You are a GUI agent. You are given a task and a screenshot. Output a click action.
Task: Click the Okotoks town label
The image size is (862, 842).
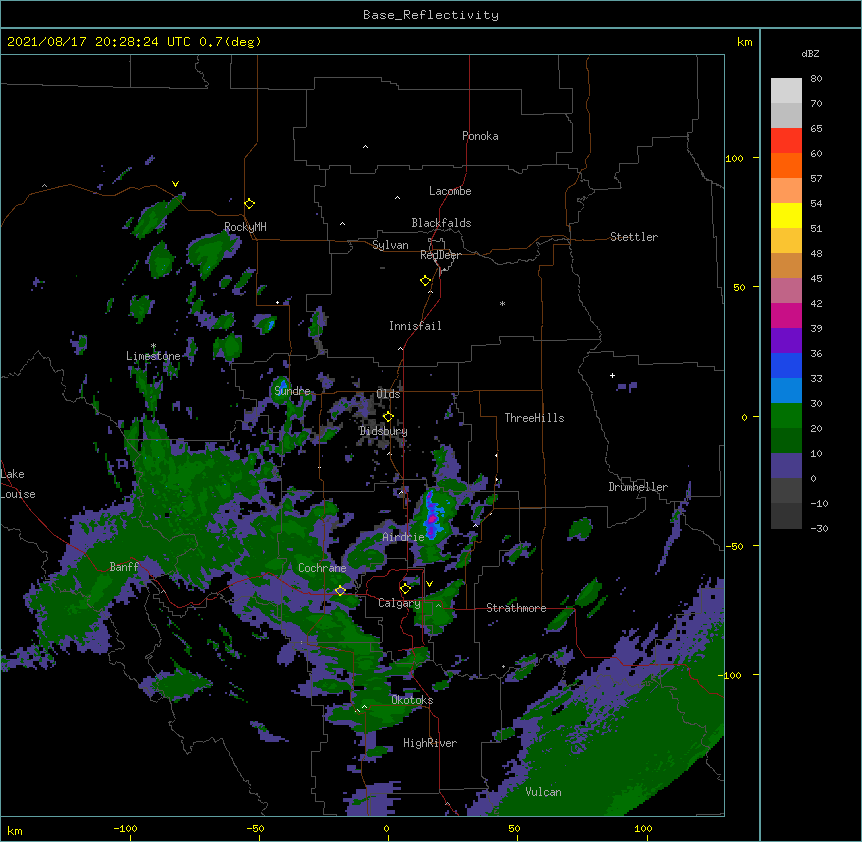point(412,700)
